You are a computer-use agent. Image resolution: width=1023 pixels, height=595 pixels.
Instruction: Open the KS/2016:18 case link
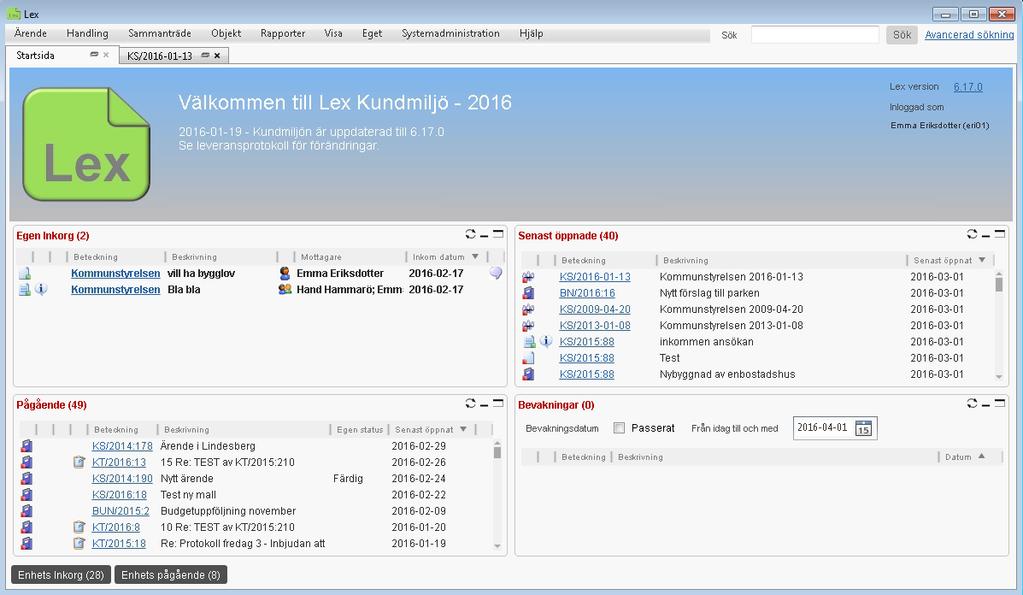119,495
